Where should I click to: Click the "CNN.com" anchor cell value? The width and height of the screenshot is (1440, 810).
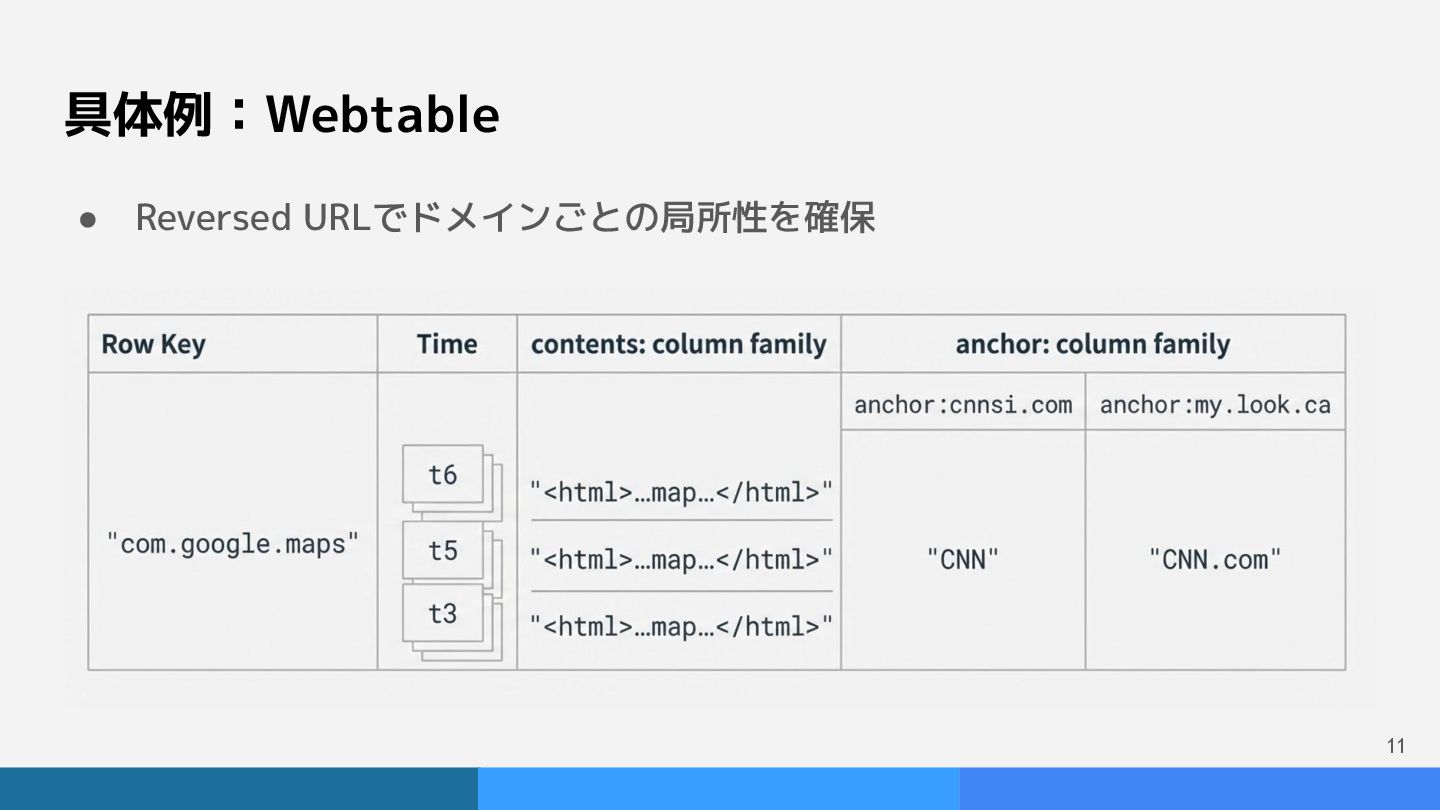pos(1215,559)
